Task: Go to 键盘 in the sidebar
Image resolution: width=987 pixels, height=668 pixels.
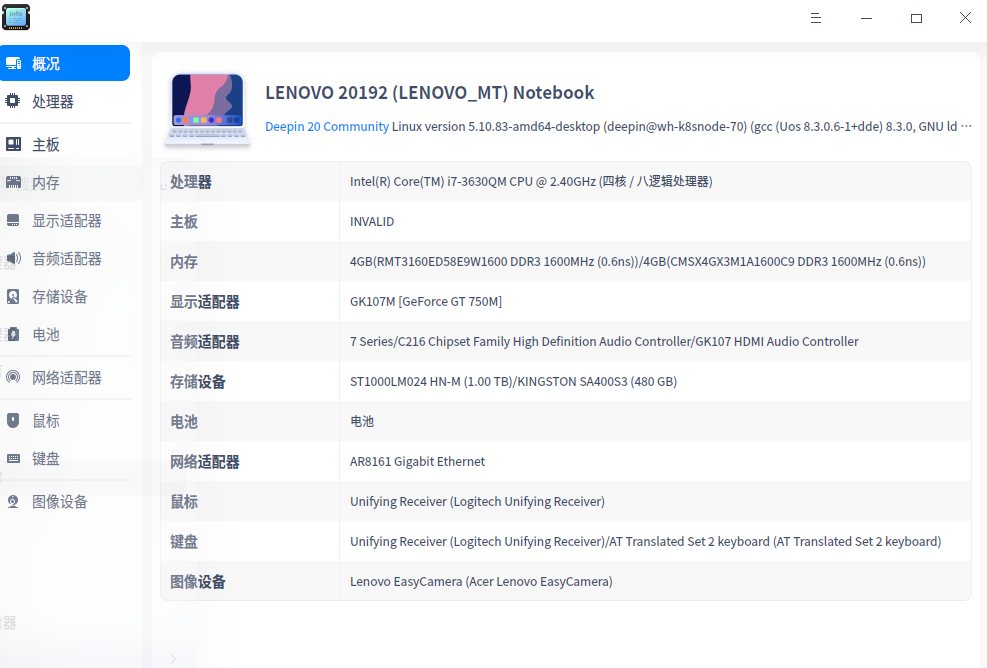Action: click(65, 458)
